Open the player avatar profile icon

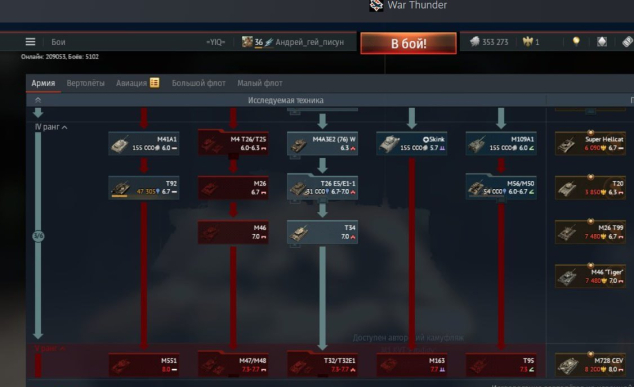coord(247,42)
